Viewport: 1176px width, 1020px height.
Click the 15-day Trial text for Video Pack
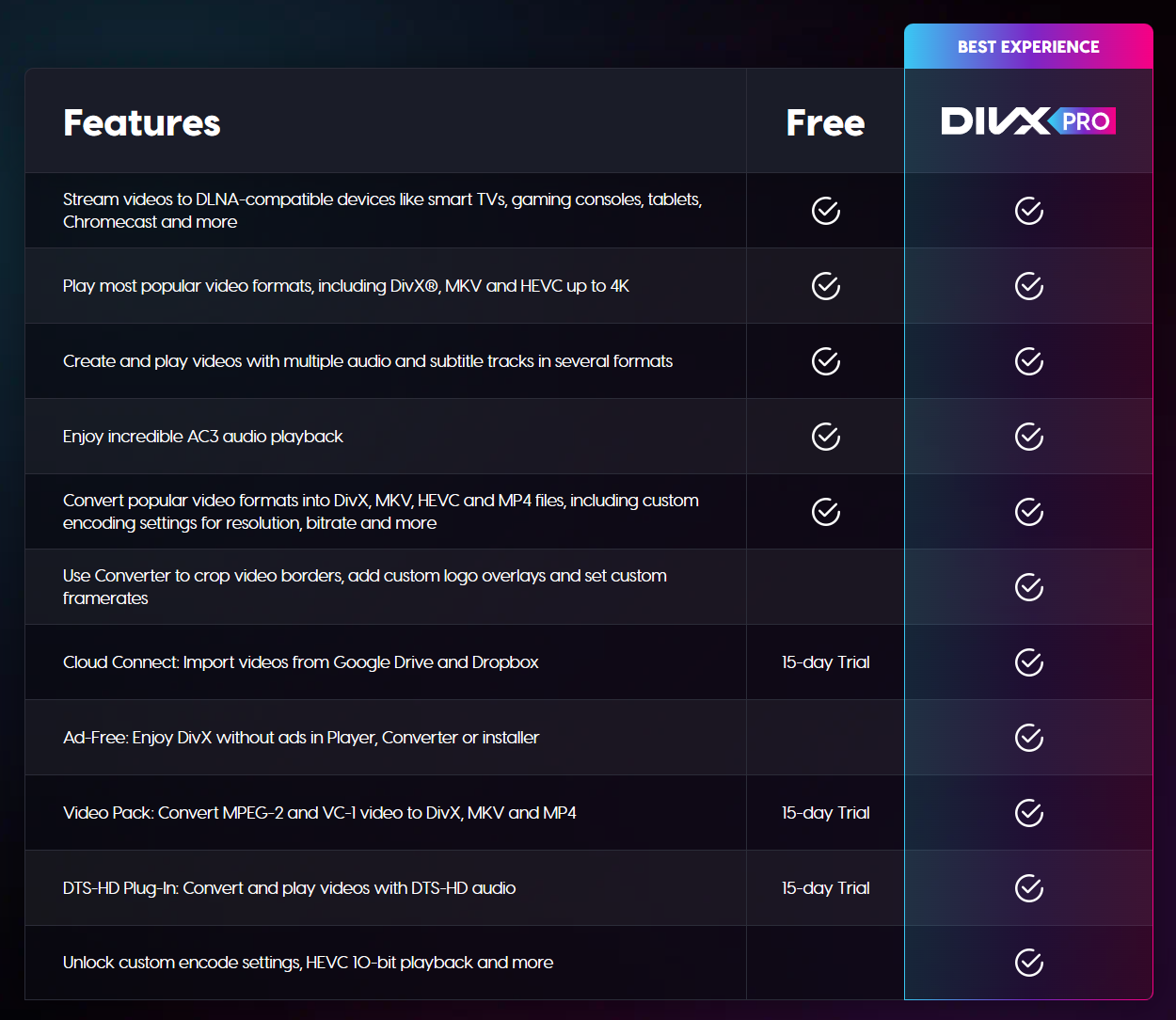pos(826,813)
